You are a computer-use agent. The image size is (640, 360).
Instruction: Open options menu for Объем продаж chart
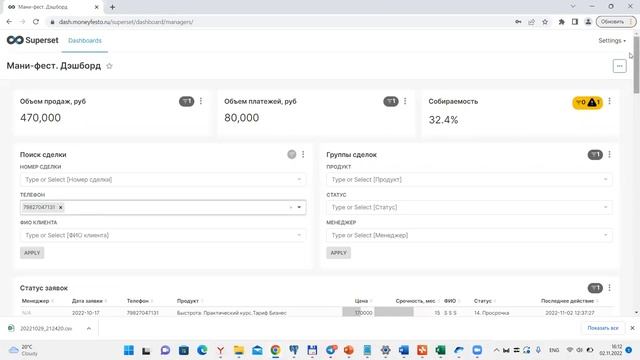click(x=201, y=101)
